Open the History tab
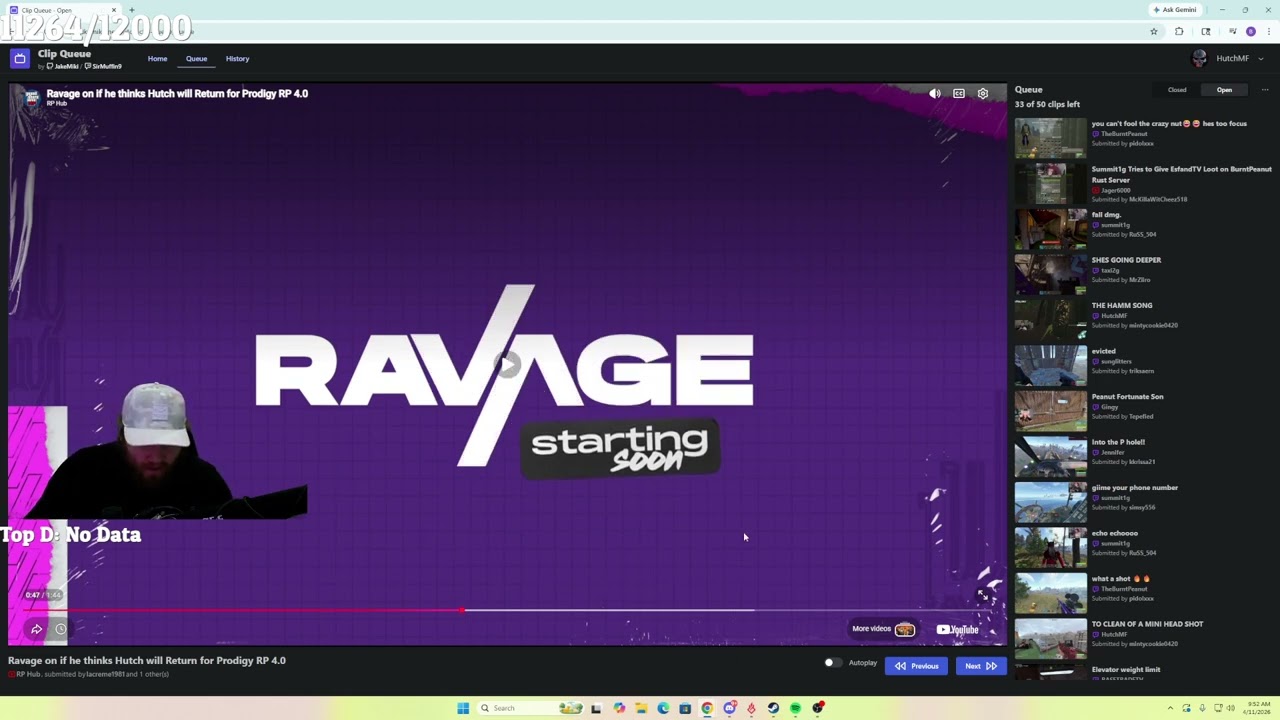Image resolution: width=1280 pixels, height=720 pixels. click(237, 58)
